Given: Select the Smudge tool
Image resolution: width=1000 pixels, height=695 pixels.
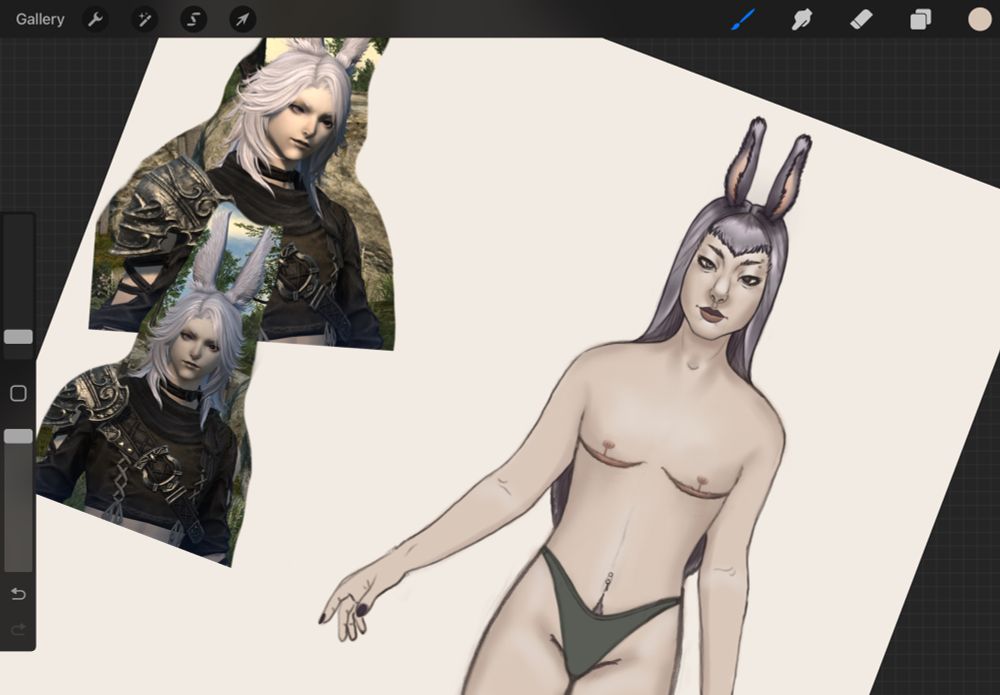Looking at the screenshot, I should pos(802,20).
